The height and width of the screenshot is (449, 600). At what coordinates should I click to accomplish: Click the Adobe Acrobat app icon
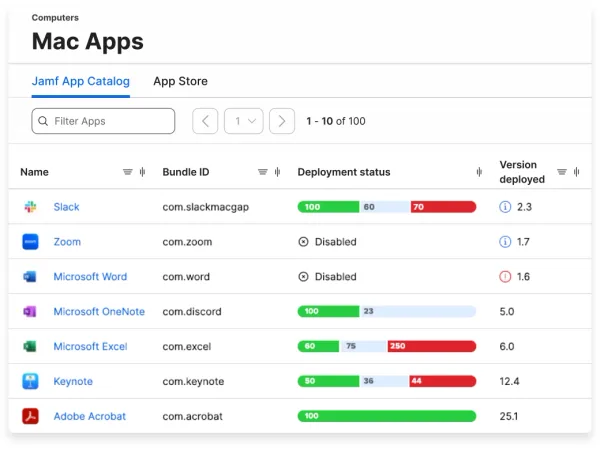[30, 416]
